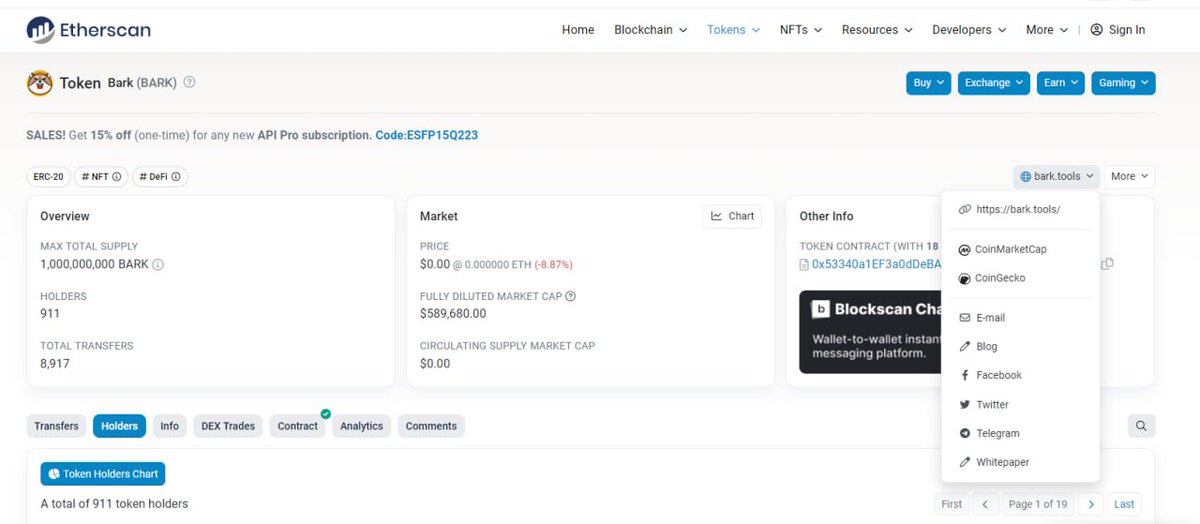1200x524 pixels.
Task: Click the '$589,680.00' market cap value
Action: click(453, 313)
